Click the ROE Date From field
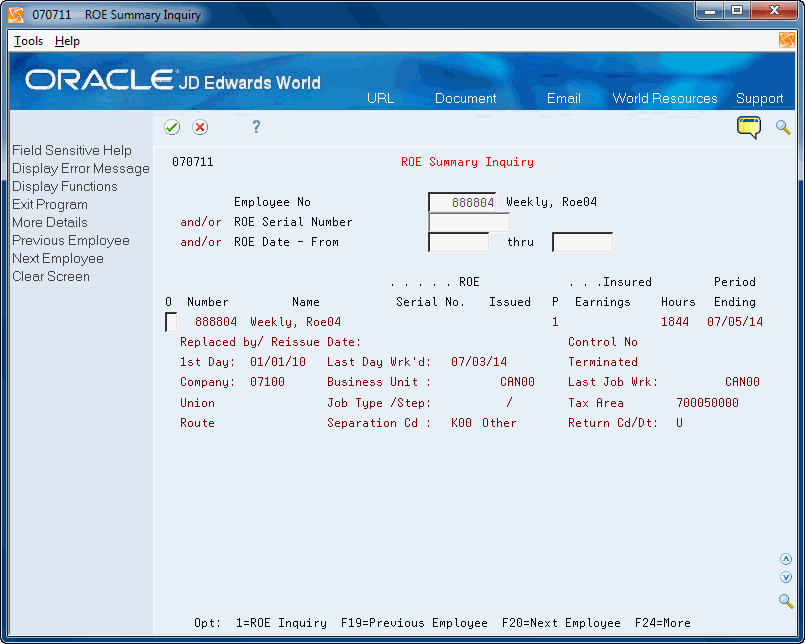 click(x=458, y=242)
